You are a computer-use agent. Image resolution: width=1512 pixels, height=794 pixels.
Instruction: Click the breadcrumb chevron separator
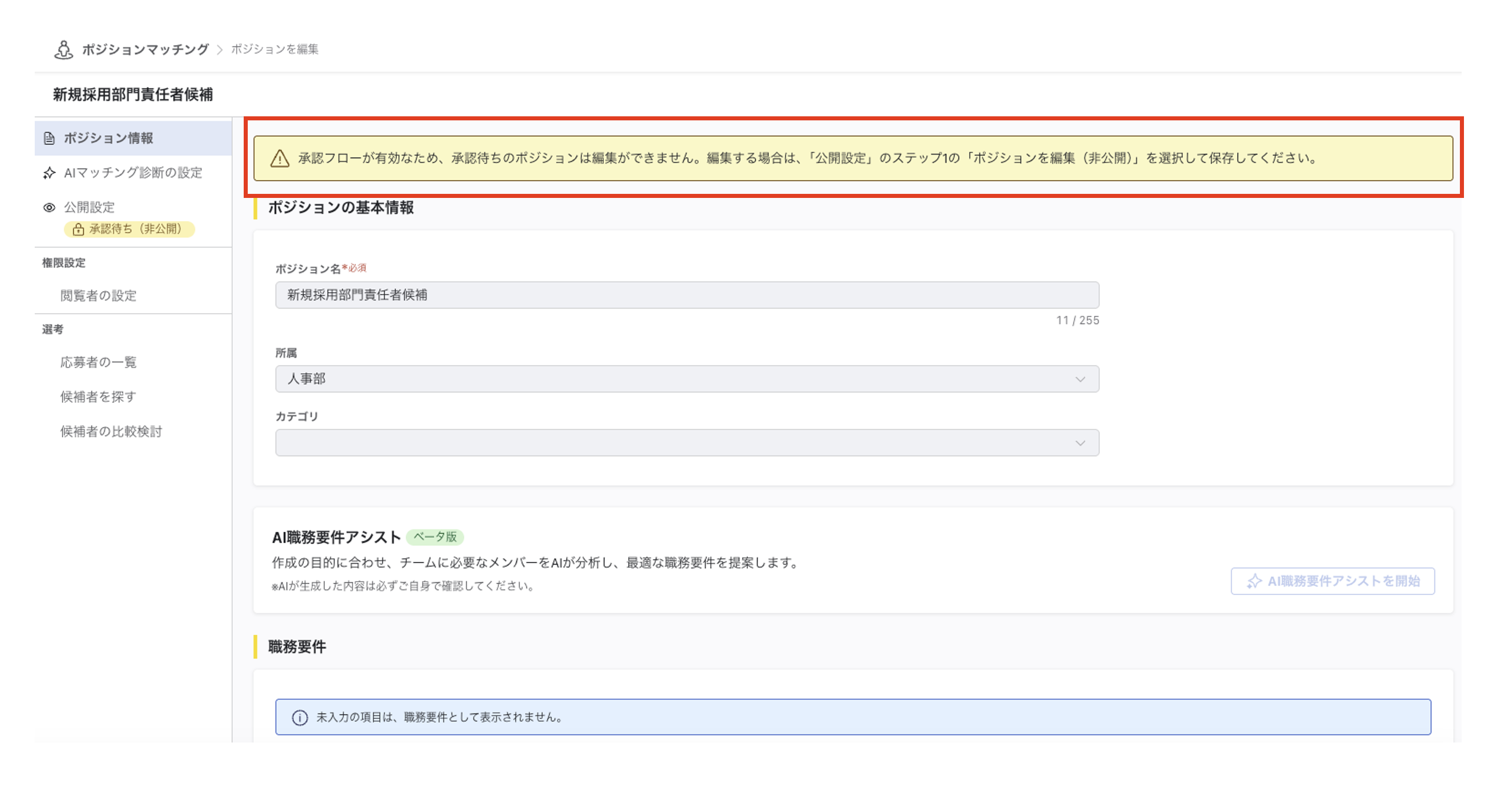220,50
